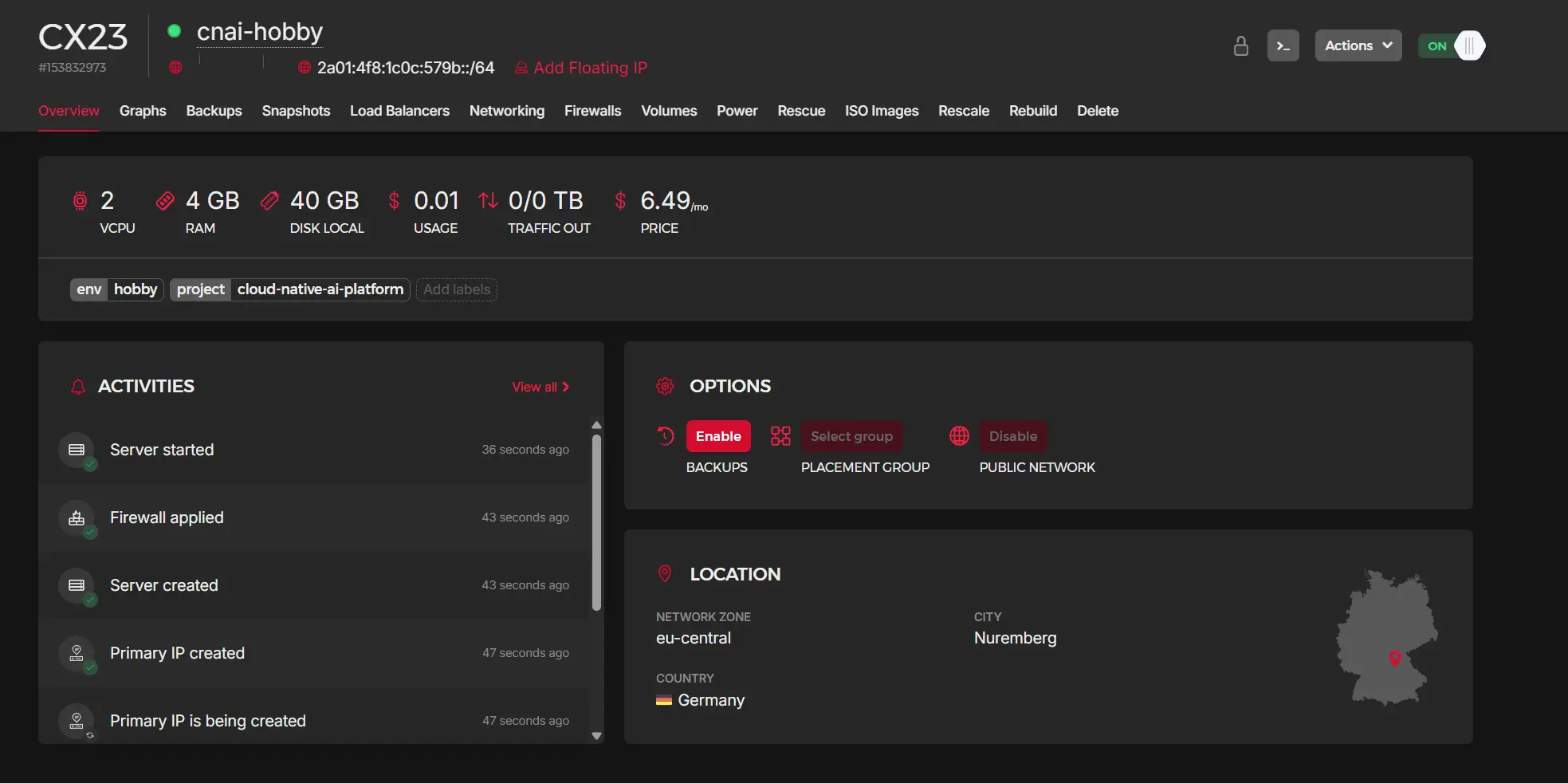The image size is (1568, 783).
Task: Toggle the server ON power switch
Action: [1452, 45]
